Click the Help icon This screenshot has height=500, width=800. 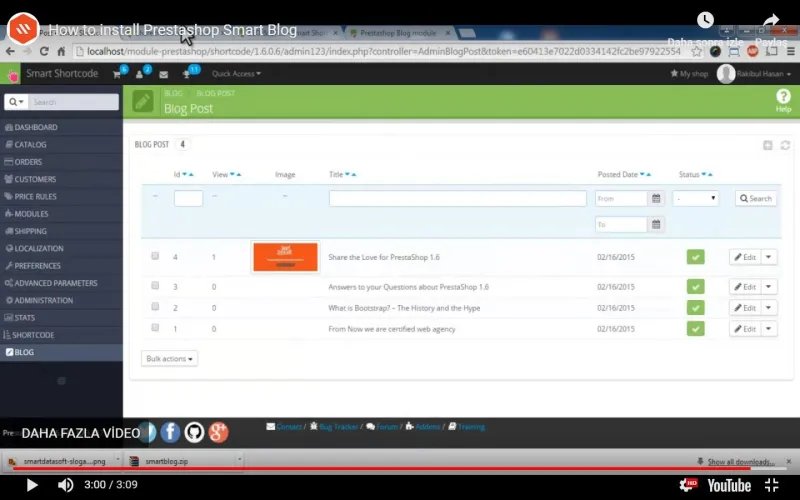(x=783, y=100)
